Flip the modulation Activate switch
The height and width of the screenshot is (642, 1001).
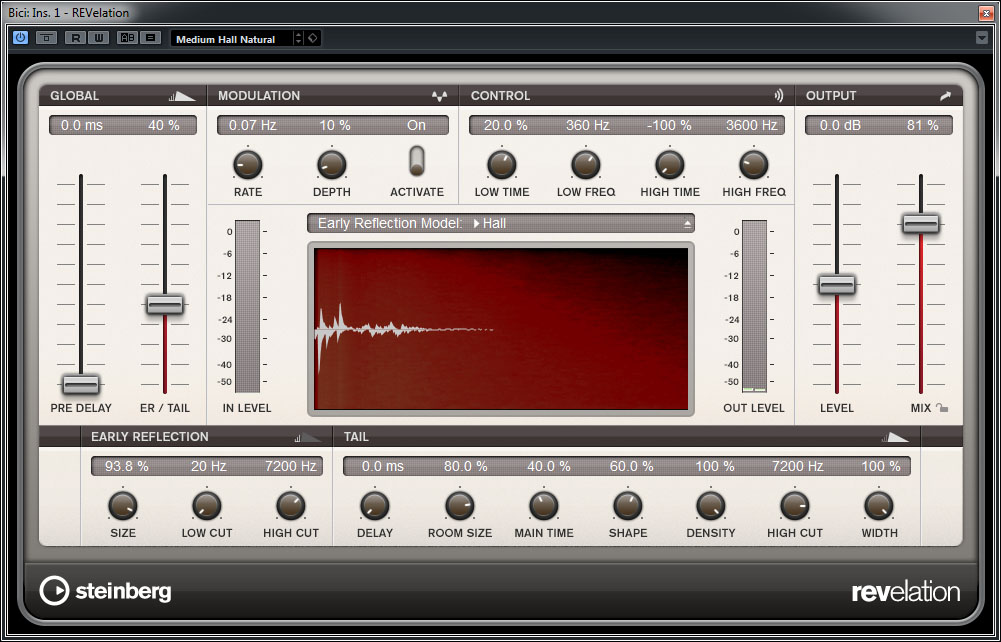coord(417,161)
